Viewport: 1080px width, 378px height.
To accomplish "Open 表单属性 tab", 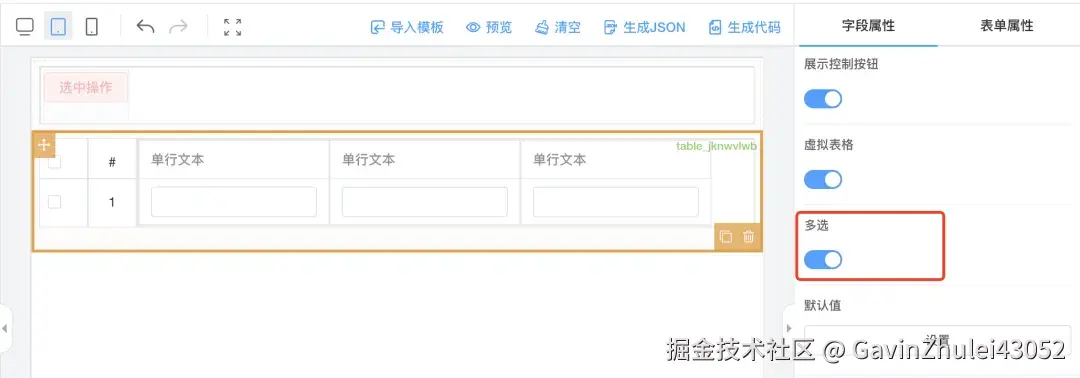I will 1006,26.
